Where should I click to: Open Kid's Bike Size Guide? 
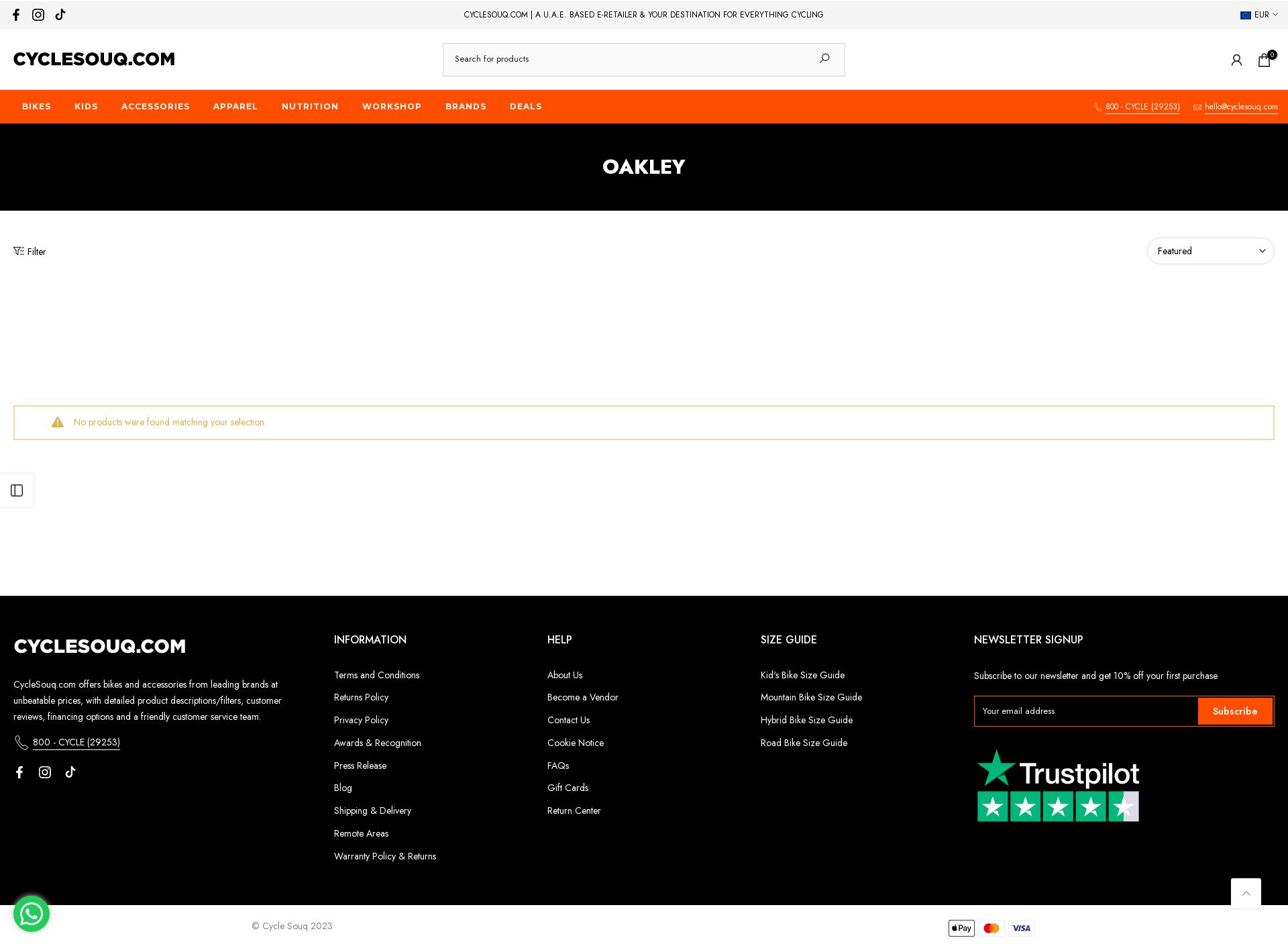pos(802,675)
